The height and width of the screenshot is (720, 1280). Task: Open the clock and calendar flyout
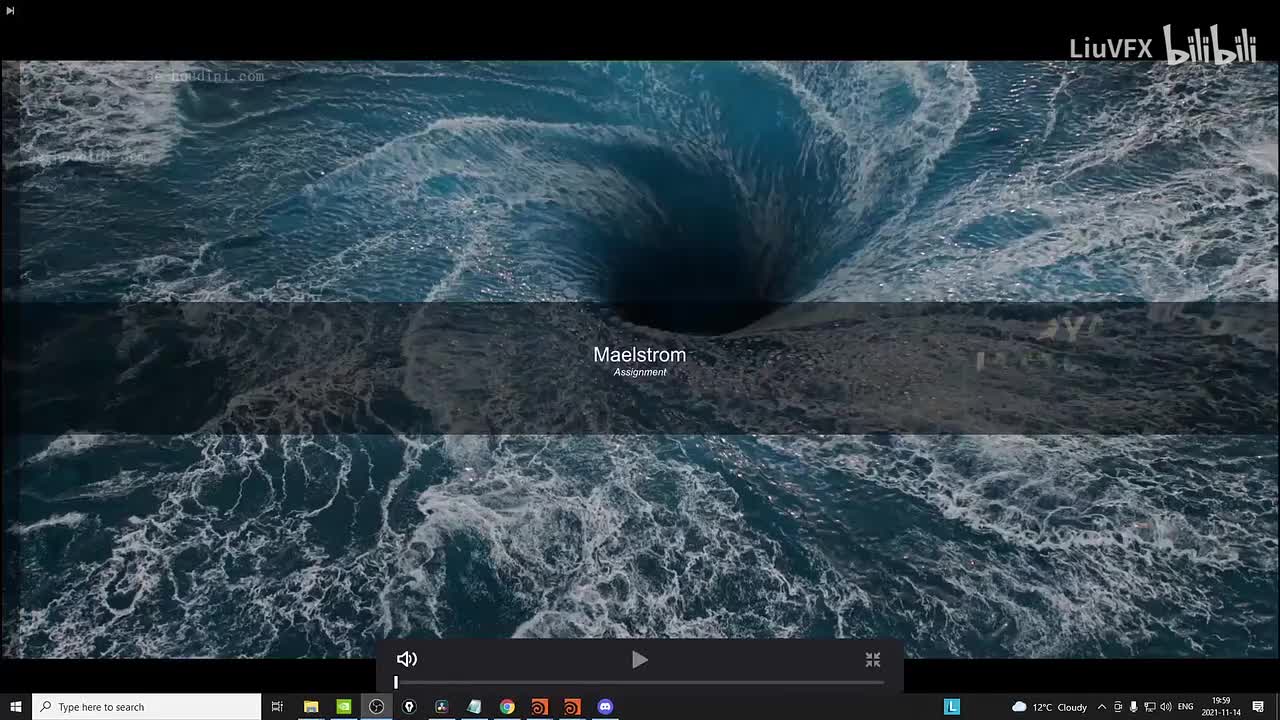[1221, 707]
